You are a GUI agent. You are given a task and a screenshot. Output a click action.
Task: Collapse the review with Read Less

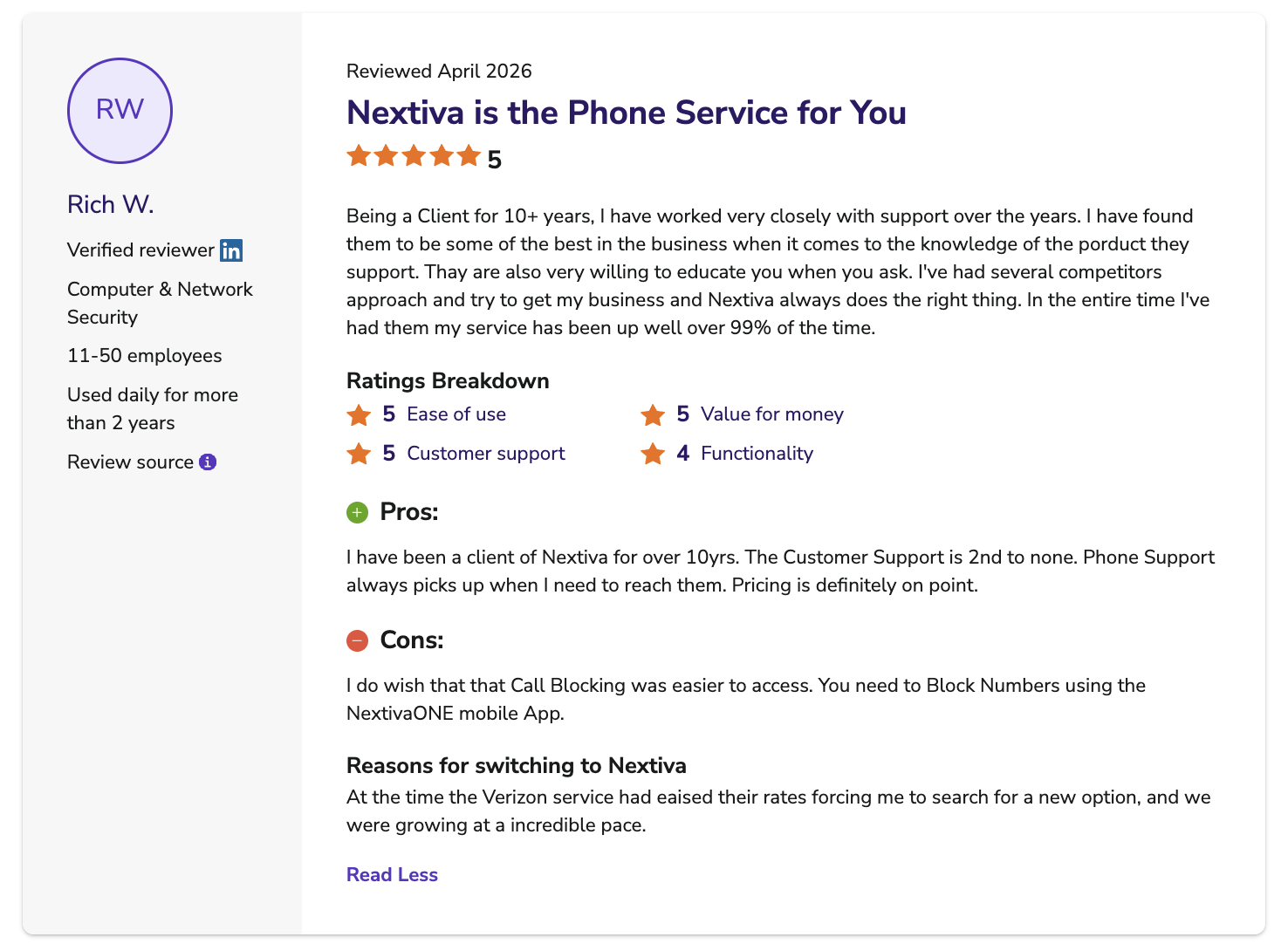(392, 875)
